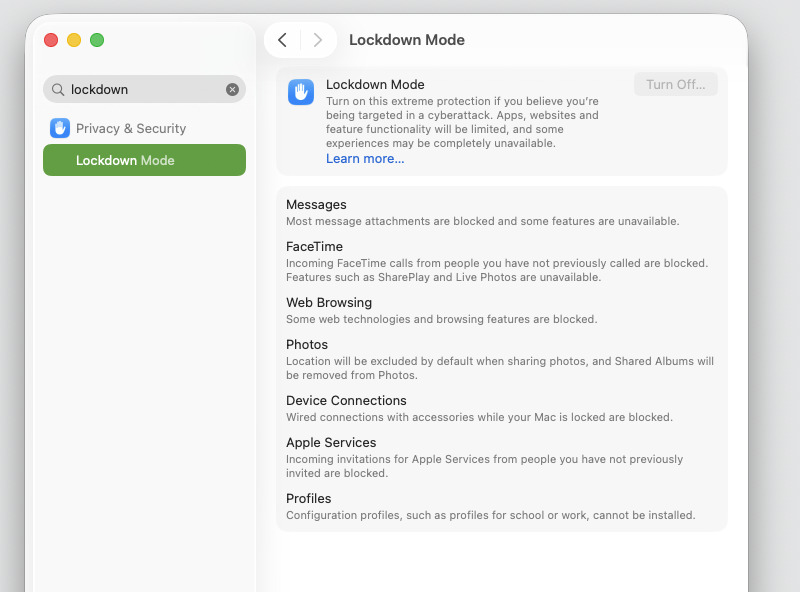Screen dimensions: 800x592
Task: Click the yellow minimize window button
Action: click(74, 40)
